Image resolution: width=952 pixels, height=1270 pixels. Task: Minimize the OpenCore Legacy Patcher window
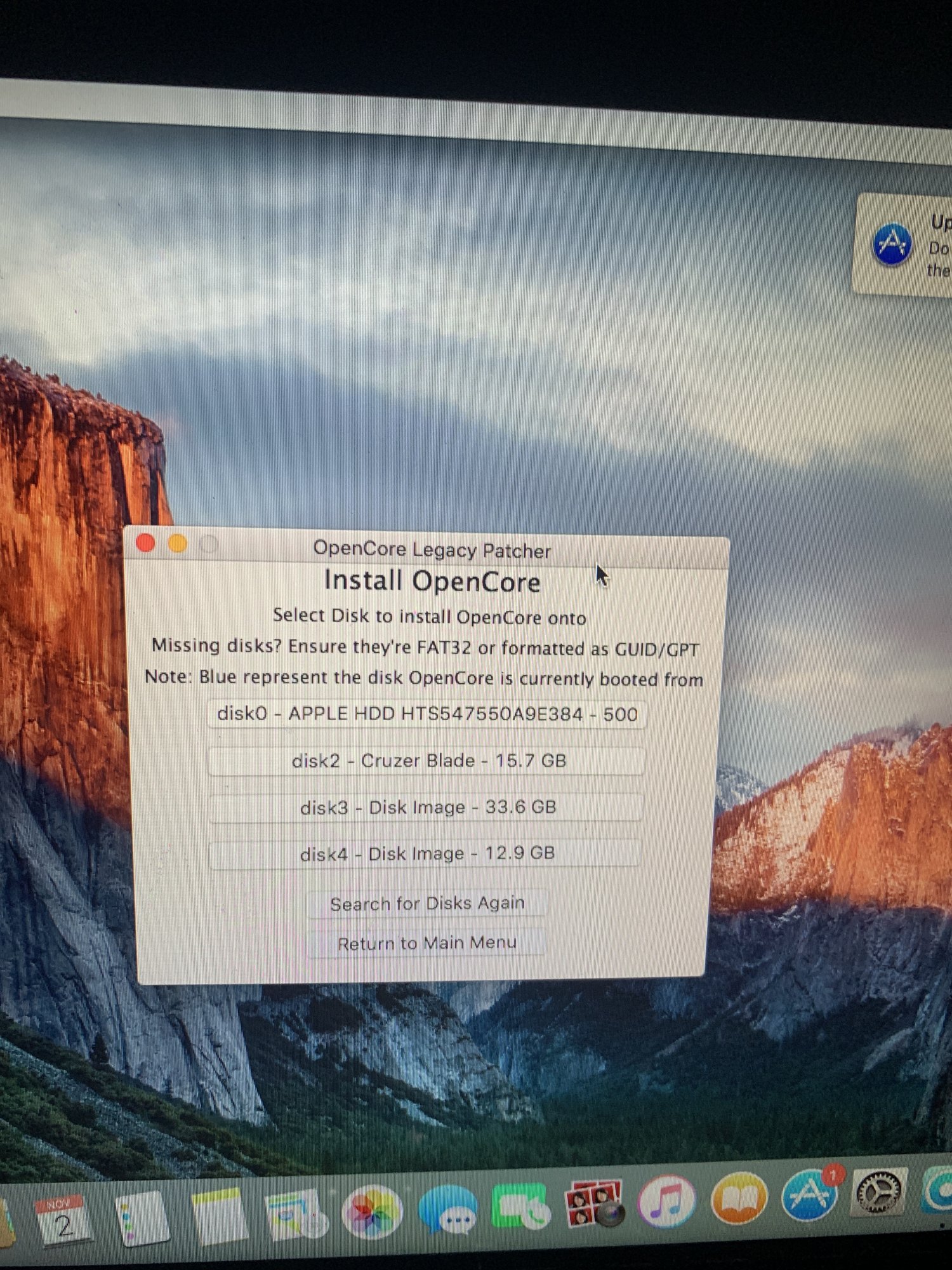coord(178,544)
